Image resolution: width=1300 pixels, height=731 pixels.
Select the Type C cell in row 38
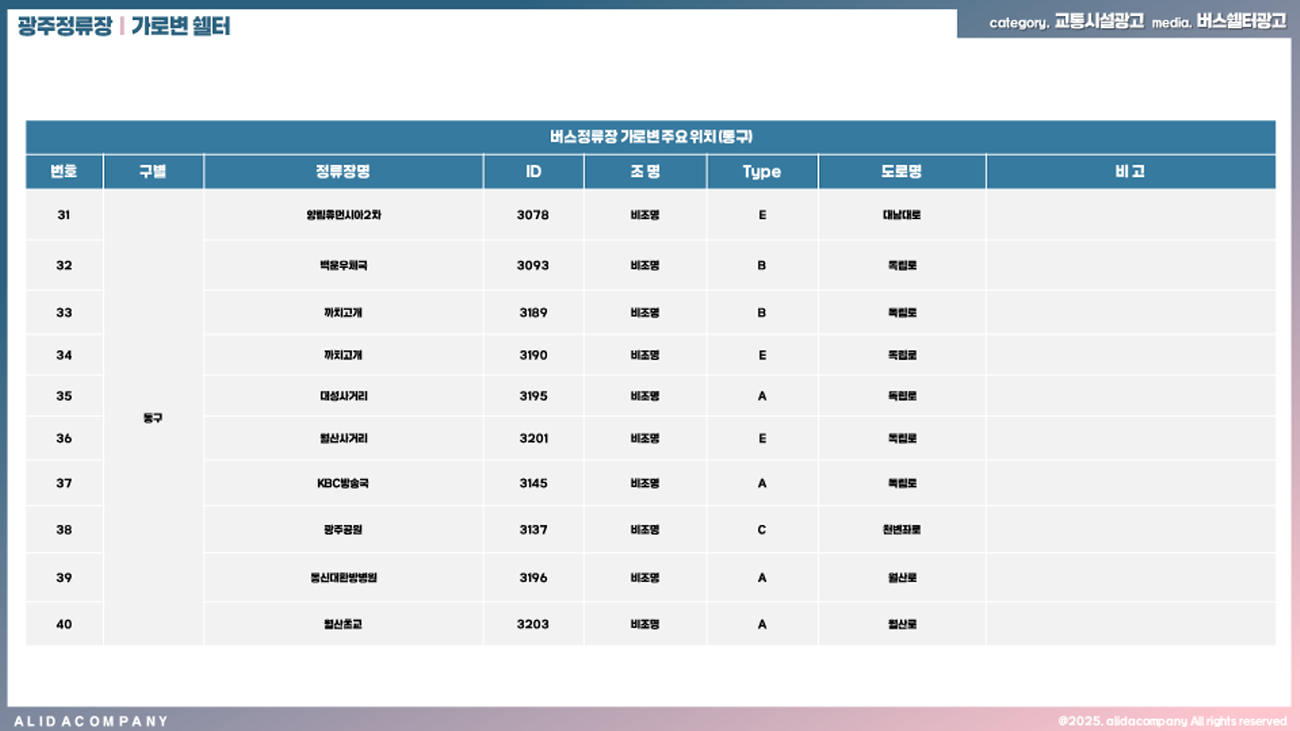(761, 529)
